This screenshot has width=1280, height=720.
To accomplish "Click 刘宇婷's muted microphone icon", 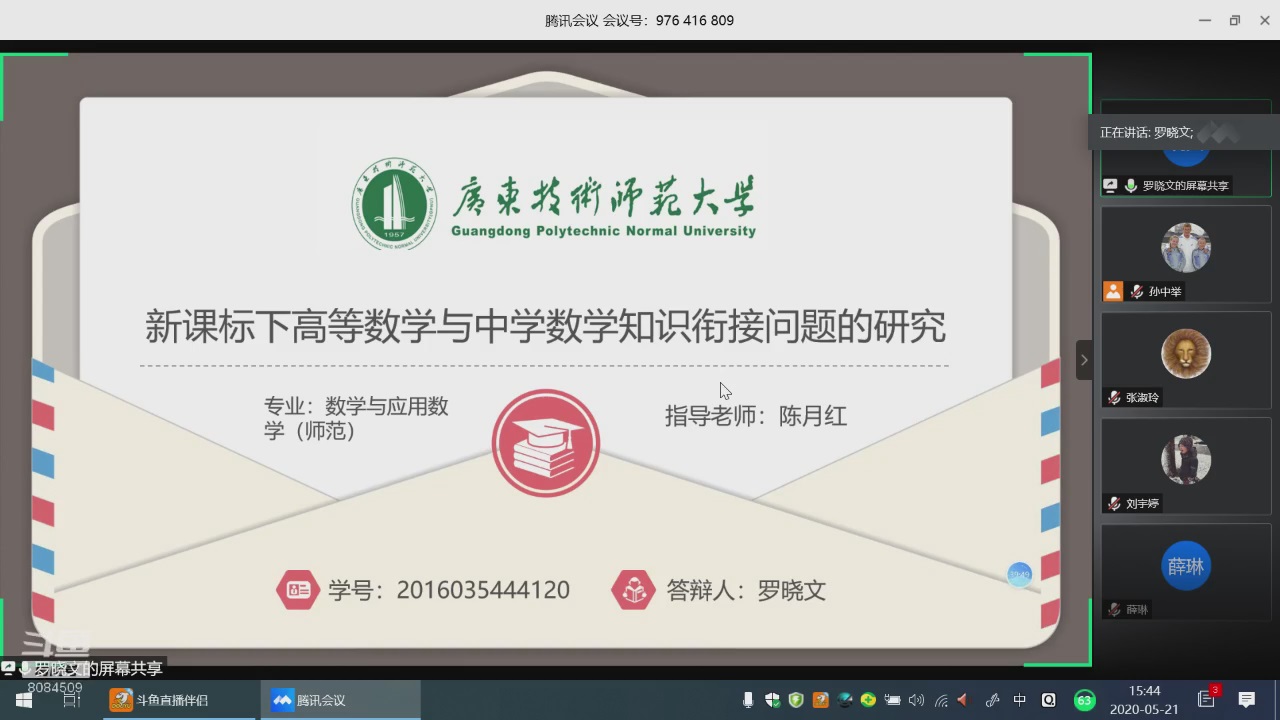I will 1114,504.
